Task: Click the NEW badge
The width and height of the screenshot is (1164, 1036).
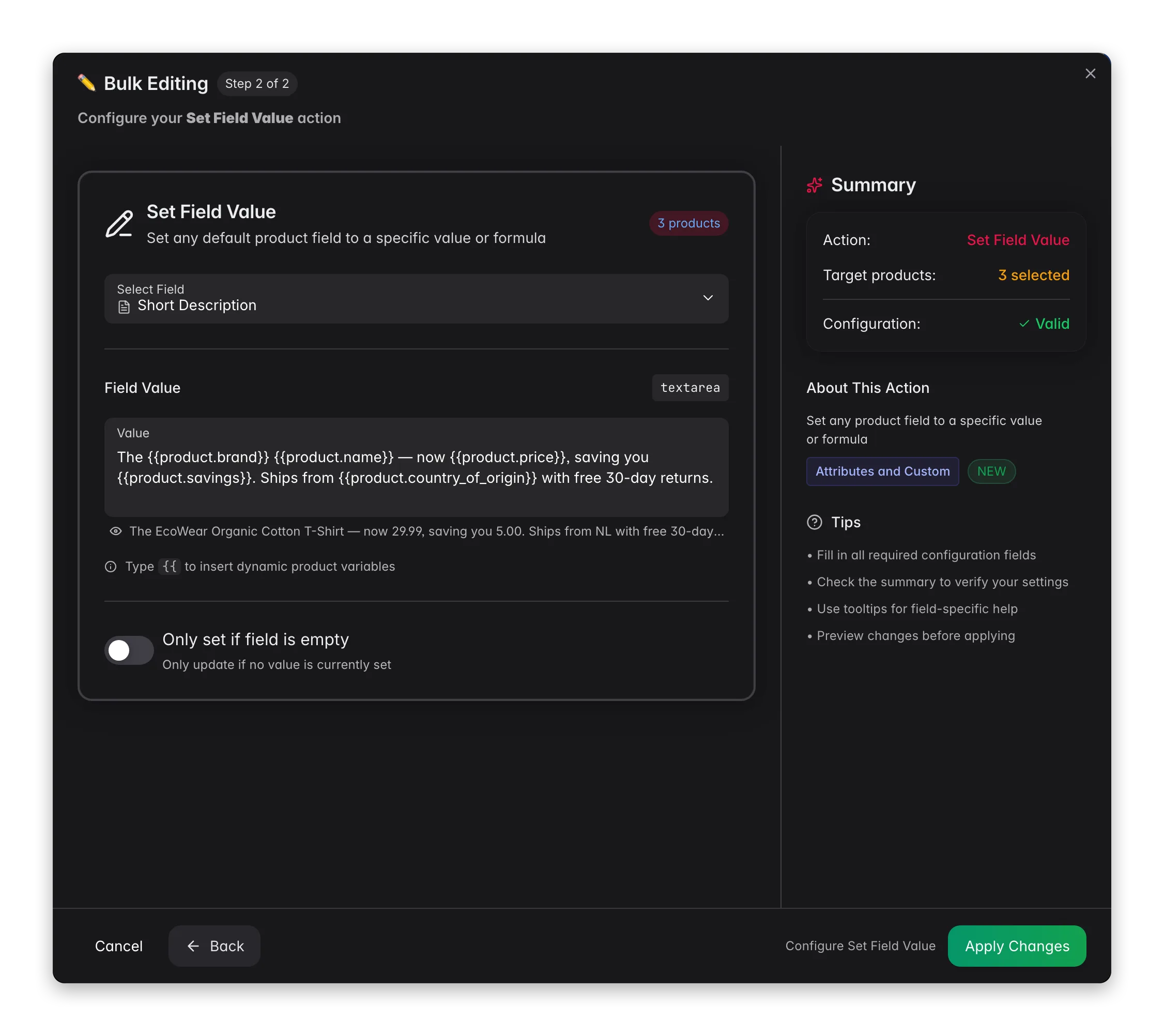Action: pyautogui.click(x=991, y=471)
